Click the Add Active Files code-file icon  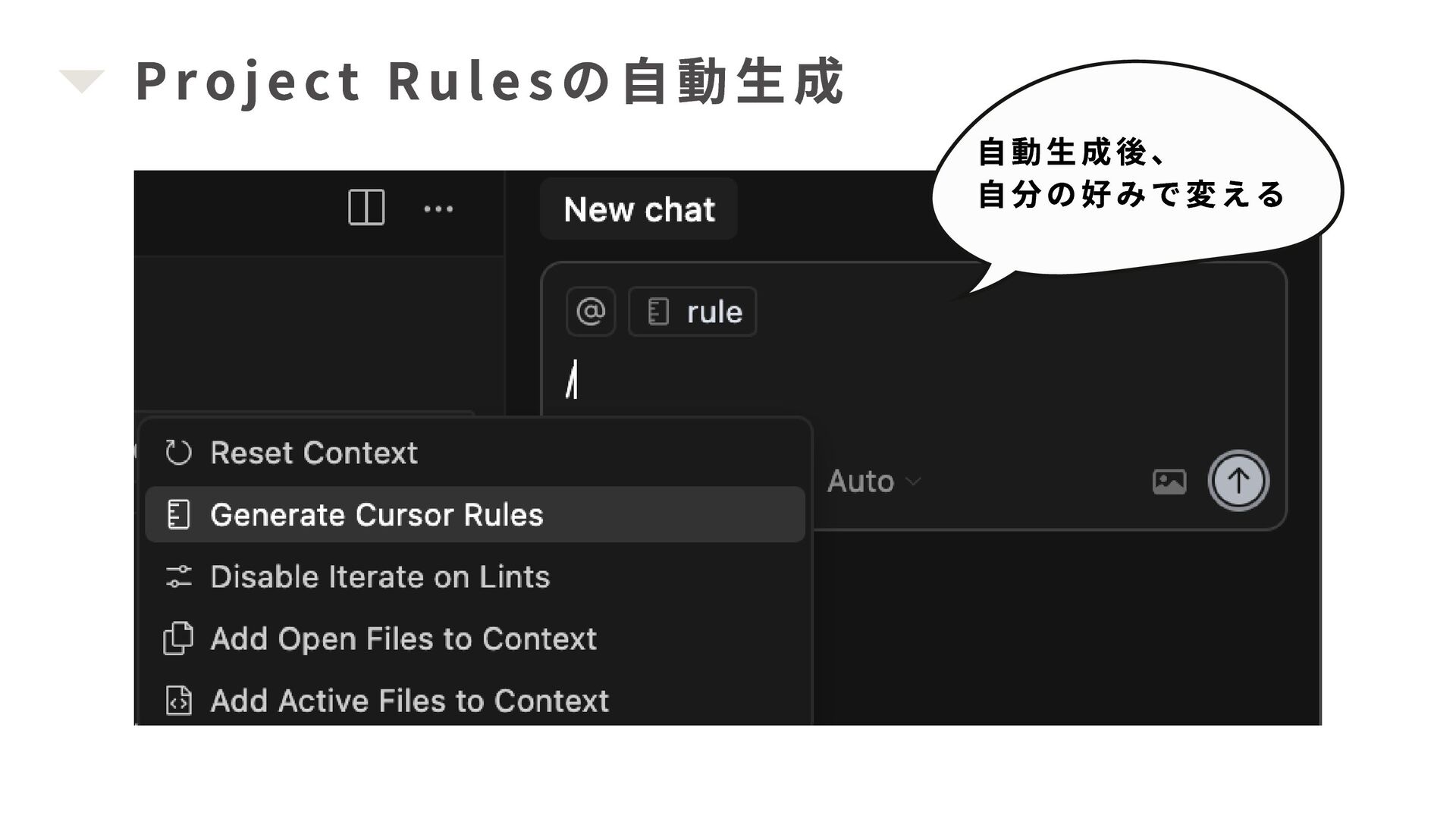[x=179, y=701]
